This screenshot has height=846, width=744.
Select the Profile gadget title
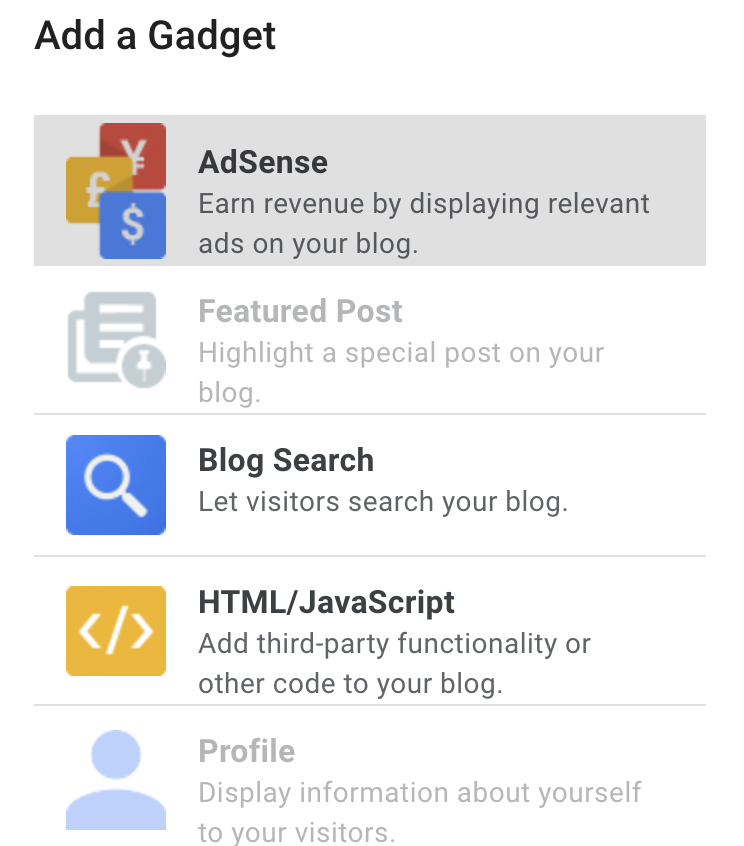tap(246, 751)
